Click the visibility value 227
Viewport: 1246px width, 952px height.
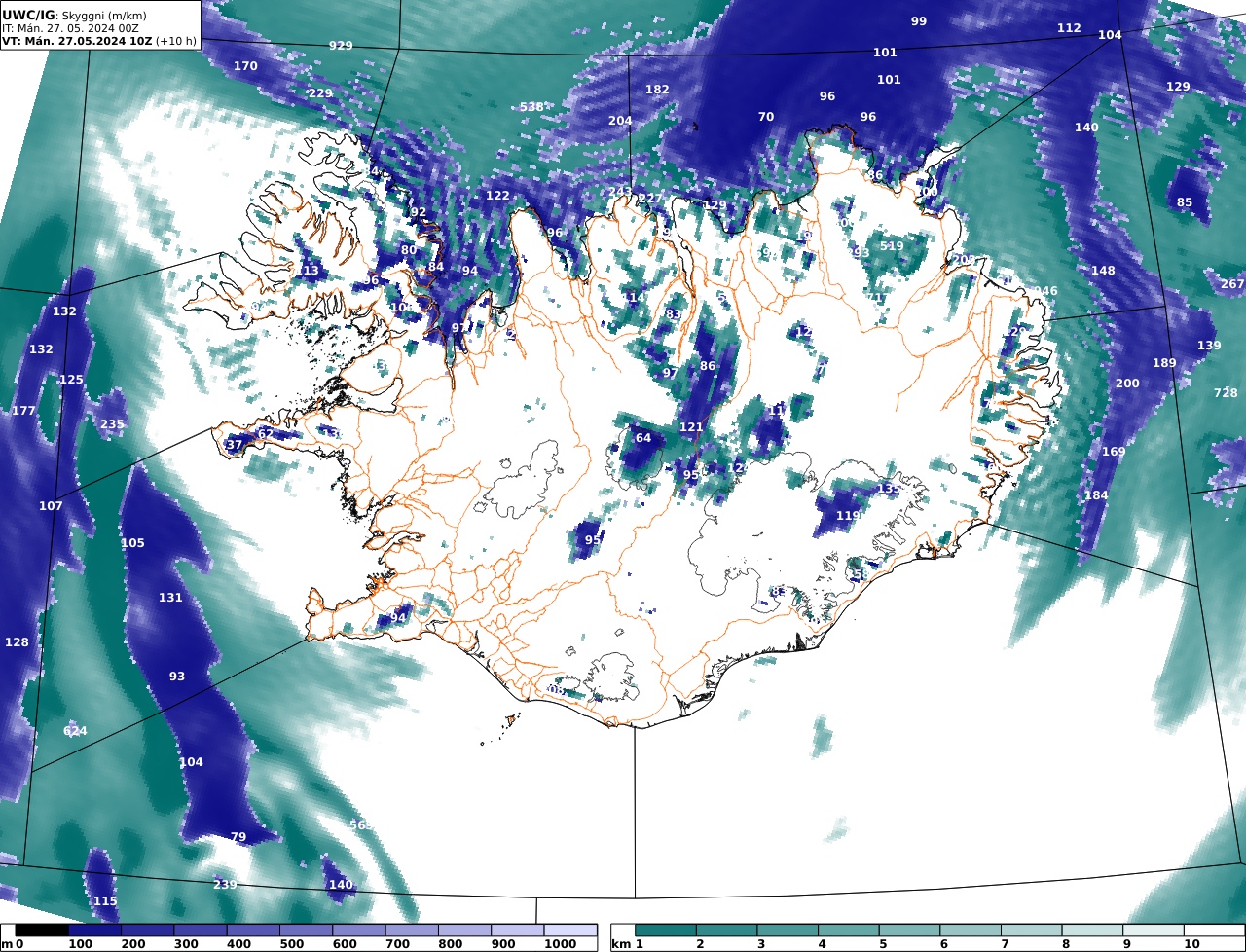(x=650, y=199)
